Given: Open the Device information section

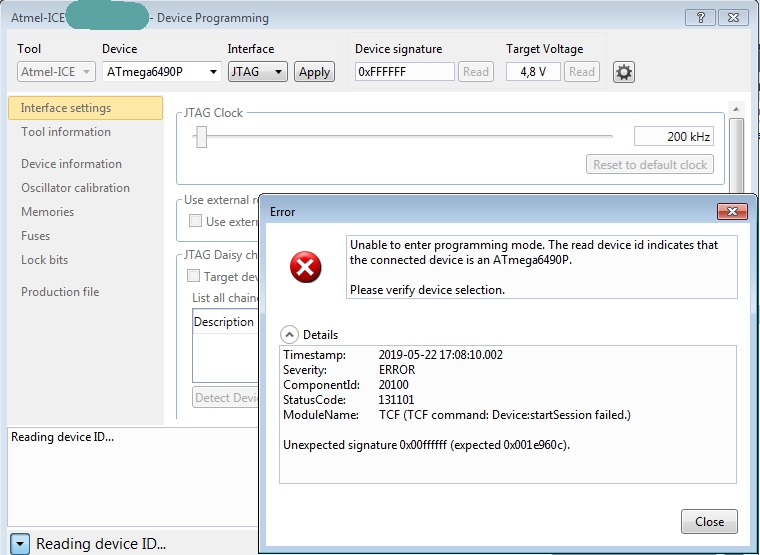Looking at the screenshot, I should point(71,164).
